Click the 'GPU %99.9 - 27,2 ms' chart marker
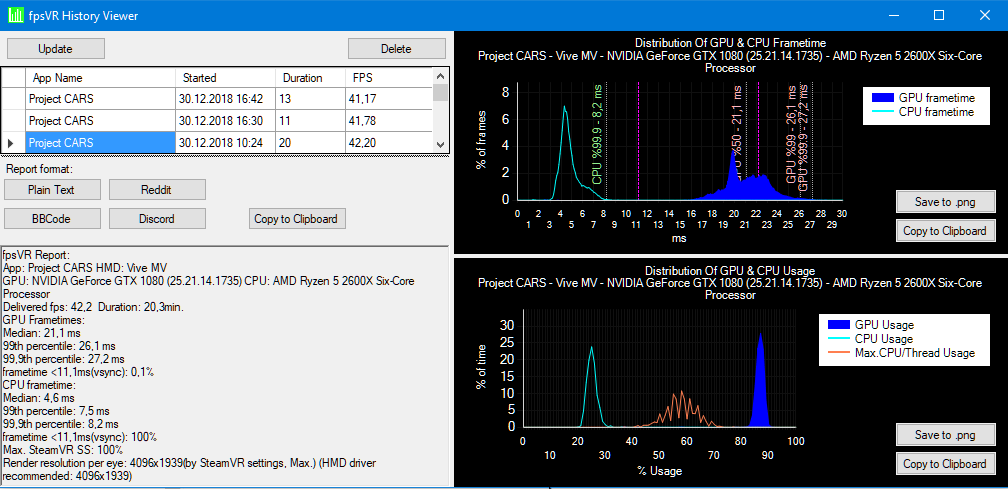This screenshot has width=1008, height=489. point(803,137)
